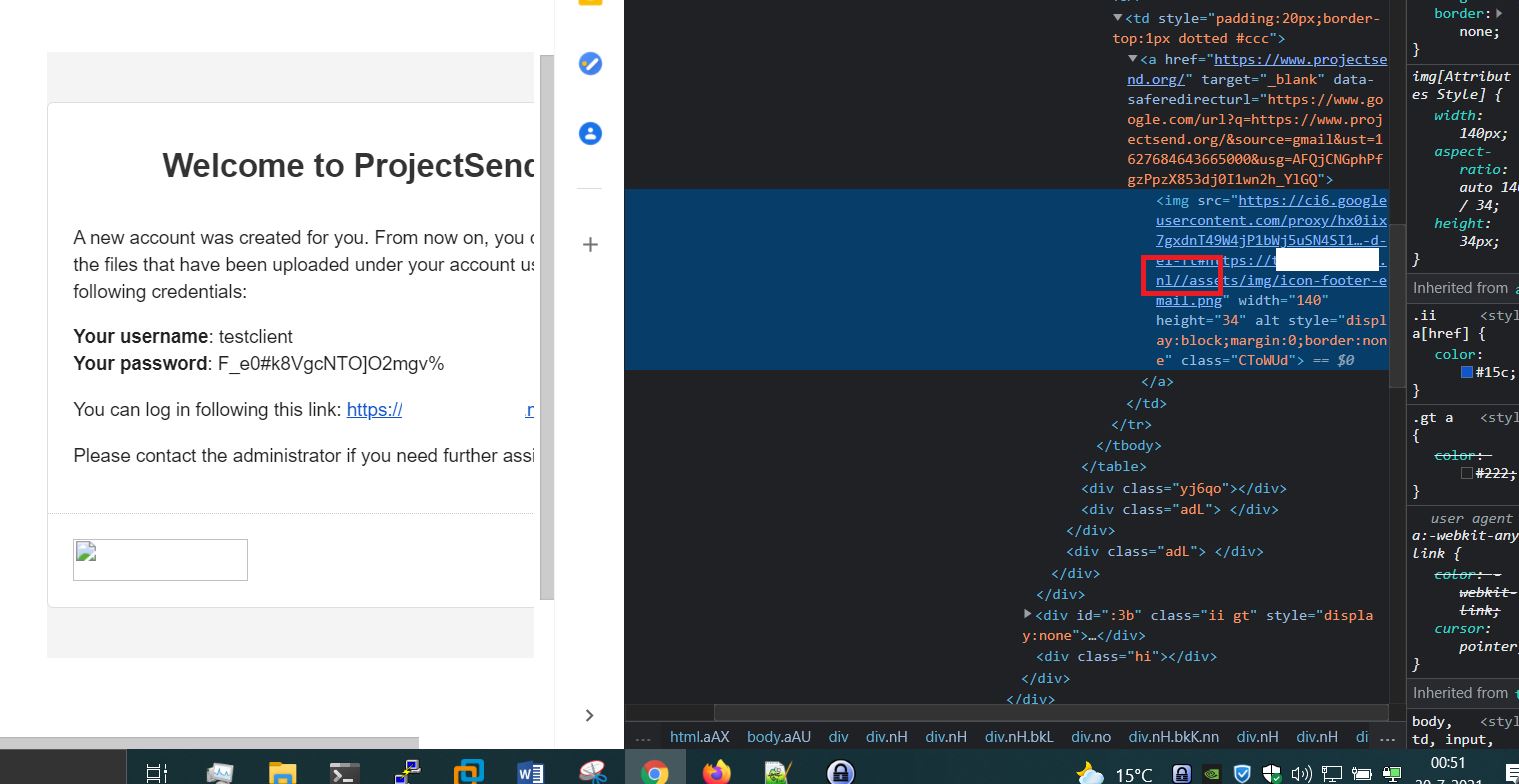Viewport: 1519px width, 784px height.
Task: Collapse the td element's disclosure triangle
Action: pyautogui.click(x=1117, y=18)
